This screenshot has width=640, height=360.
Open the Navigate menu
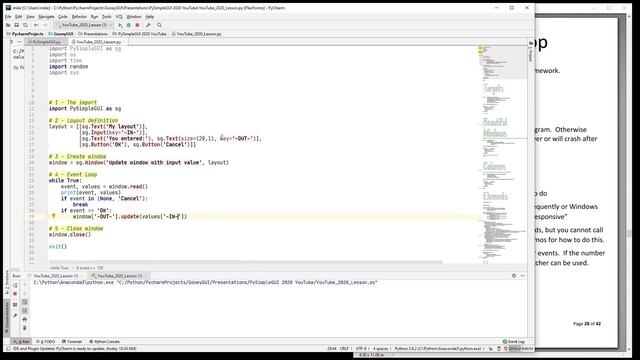[46, 17]
